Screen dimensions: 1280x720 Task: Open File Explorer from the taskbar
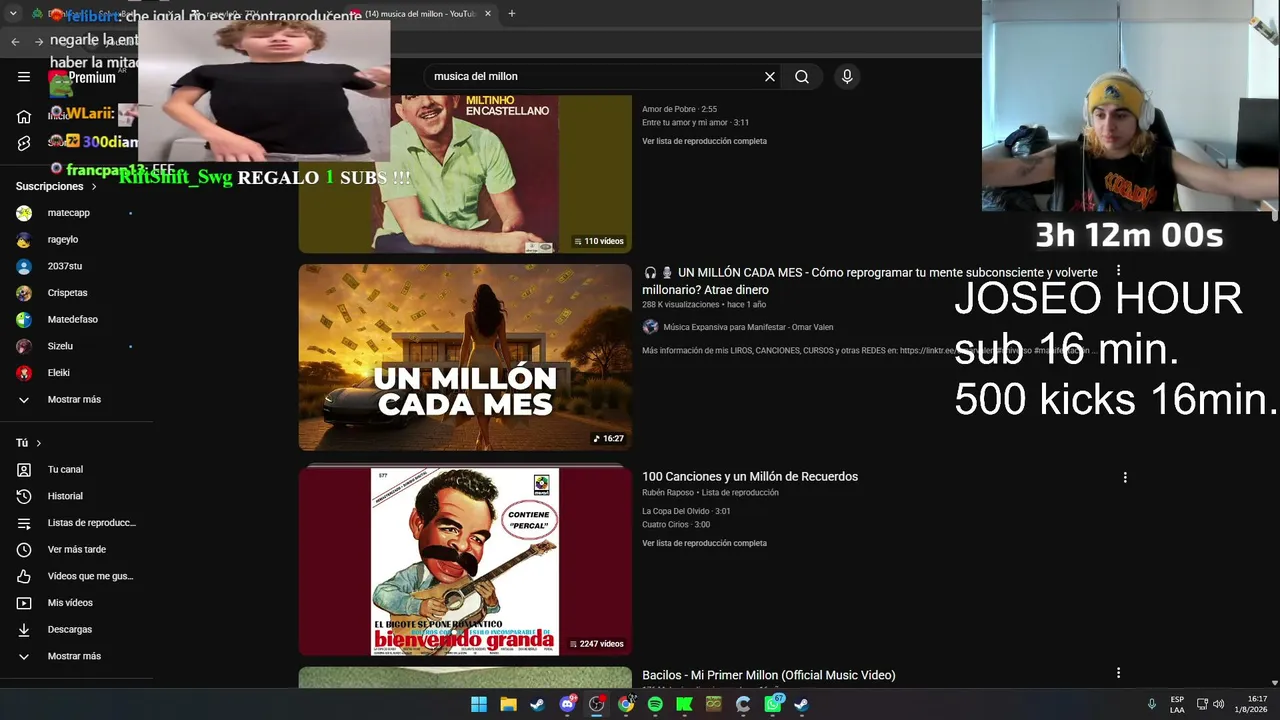pos(508,704)
